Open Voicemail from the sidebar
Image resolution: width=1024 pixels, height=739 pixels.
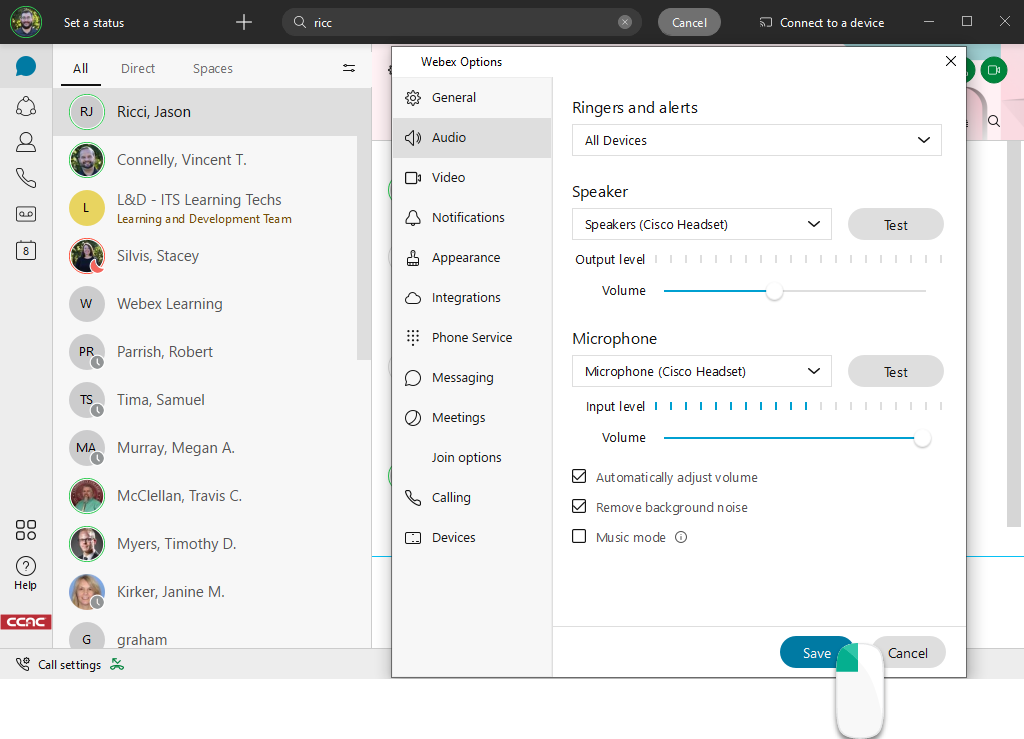point(26,213)
